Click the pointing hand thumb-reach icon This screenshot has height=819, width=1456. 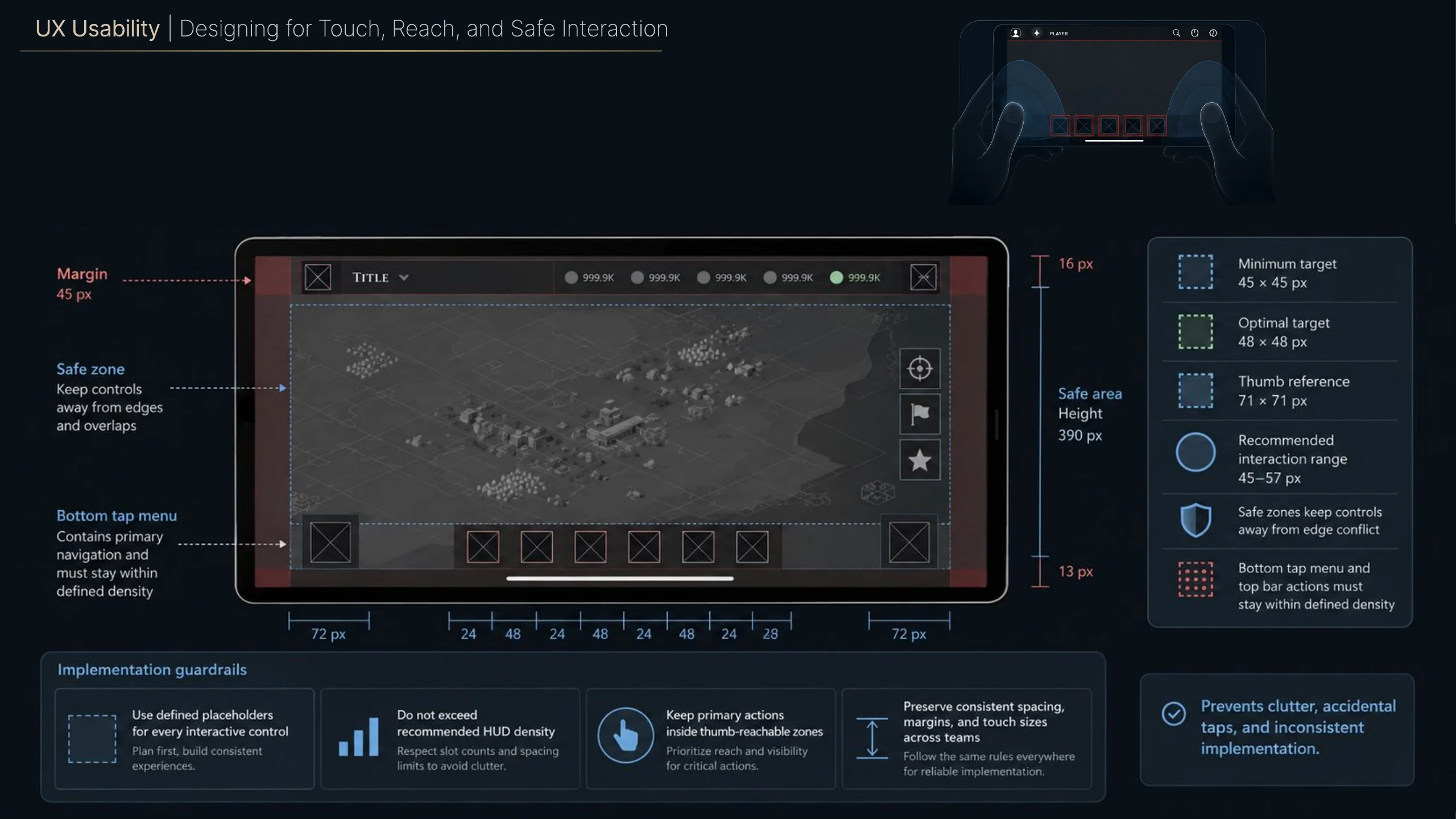tap(626, 735)
